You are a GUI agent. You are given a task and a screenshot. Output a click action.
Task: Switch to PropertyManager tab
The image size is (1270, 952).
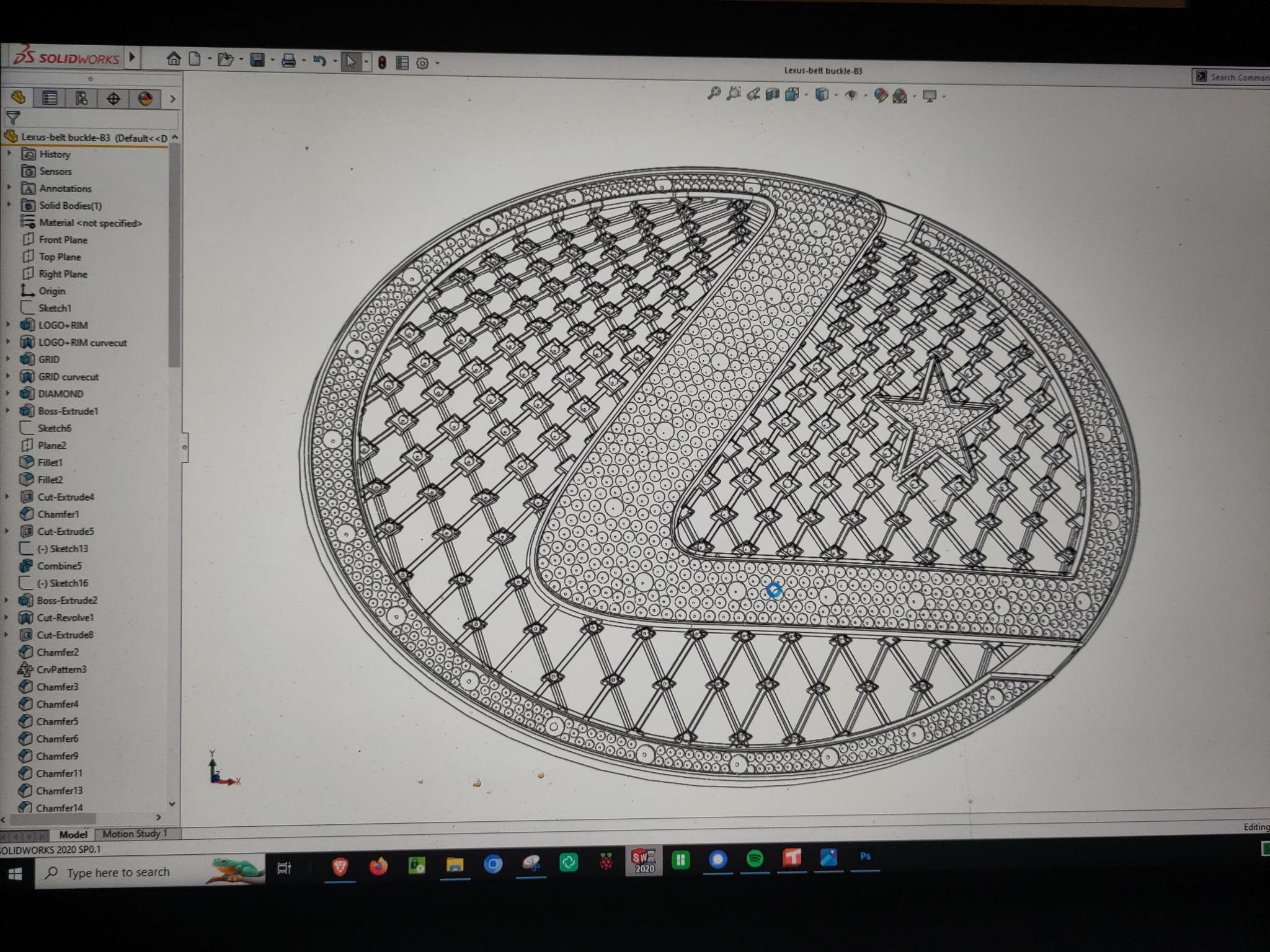pyautogui.click(x=50, y=98)
